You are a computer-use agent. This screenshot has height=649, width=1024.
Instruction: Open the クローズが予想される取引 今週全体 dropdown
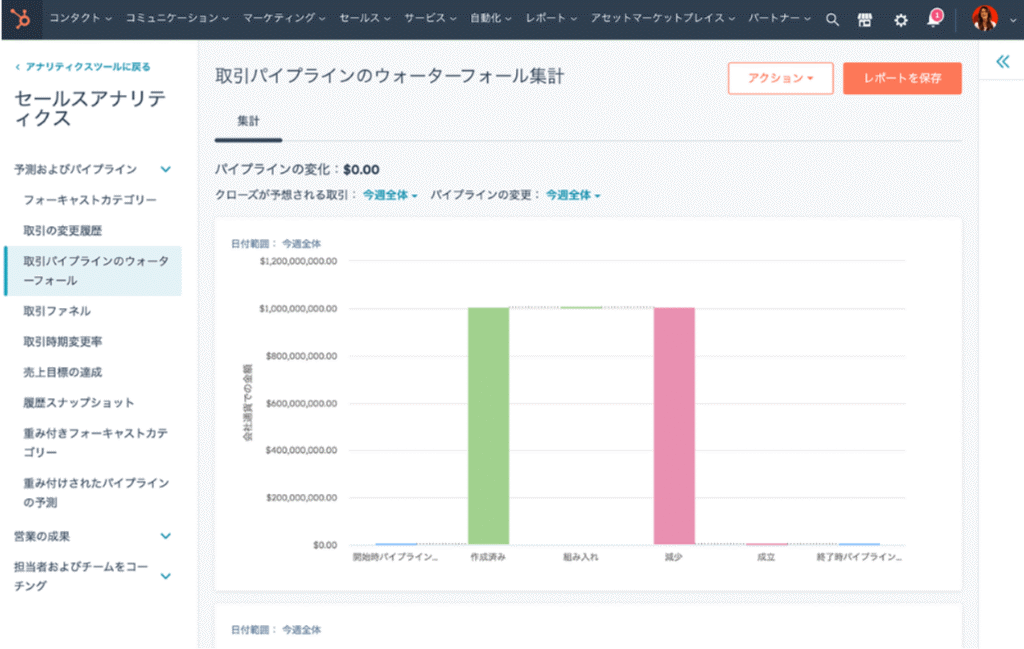pyautogui.click(x=390, y=195)
